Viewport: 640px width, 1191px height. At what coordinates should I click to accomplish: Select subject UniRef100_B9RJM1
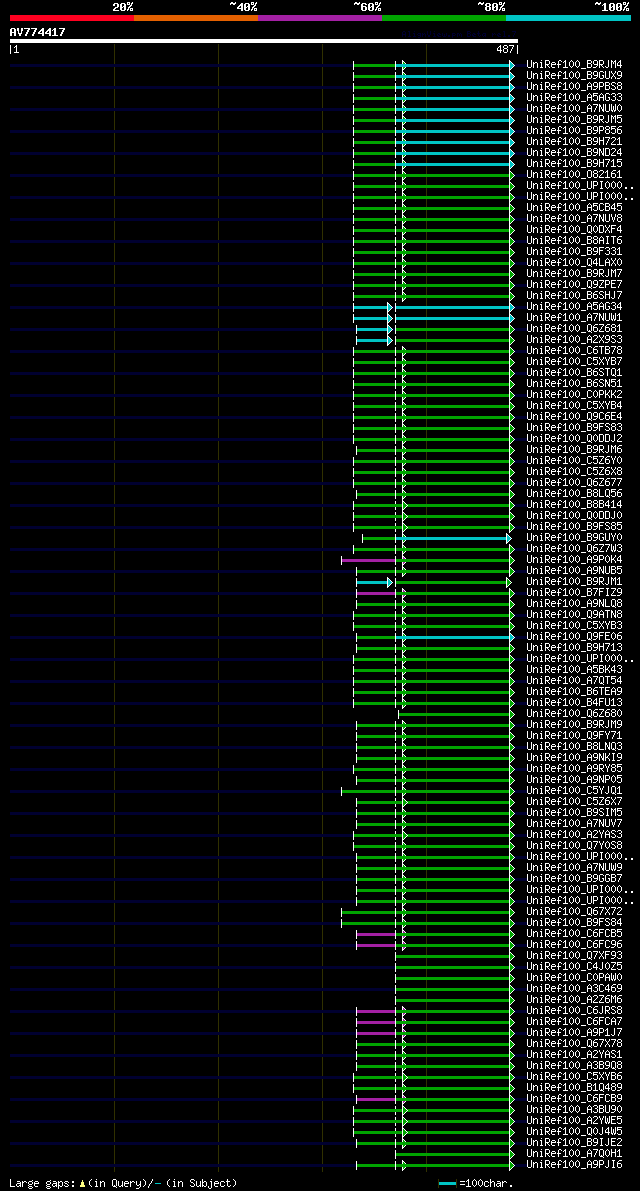click(574, 582)
